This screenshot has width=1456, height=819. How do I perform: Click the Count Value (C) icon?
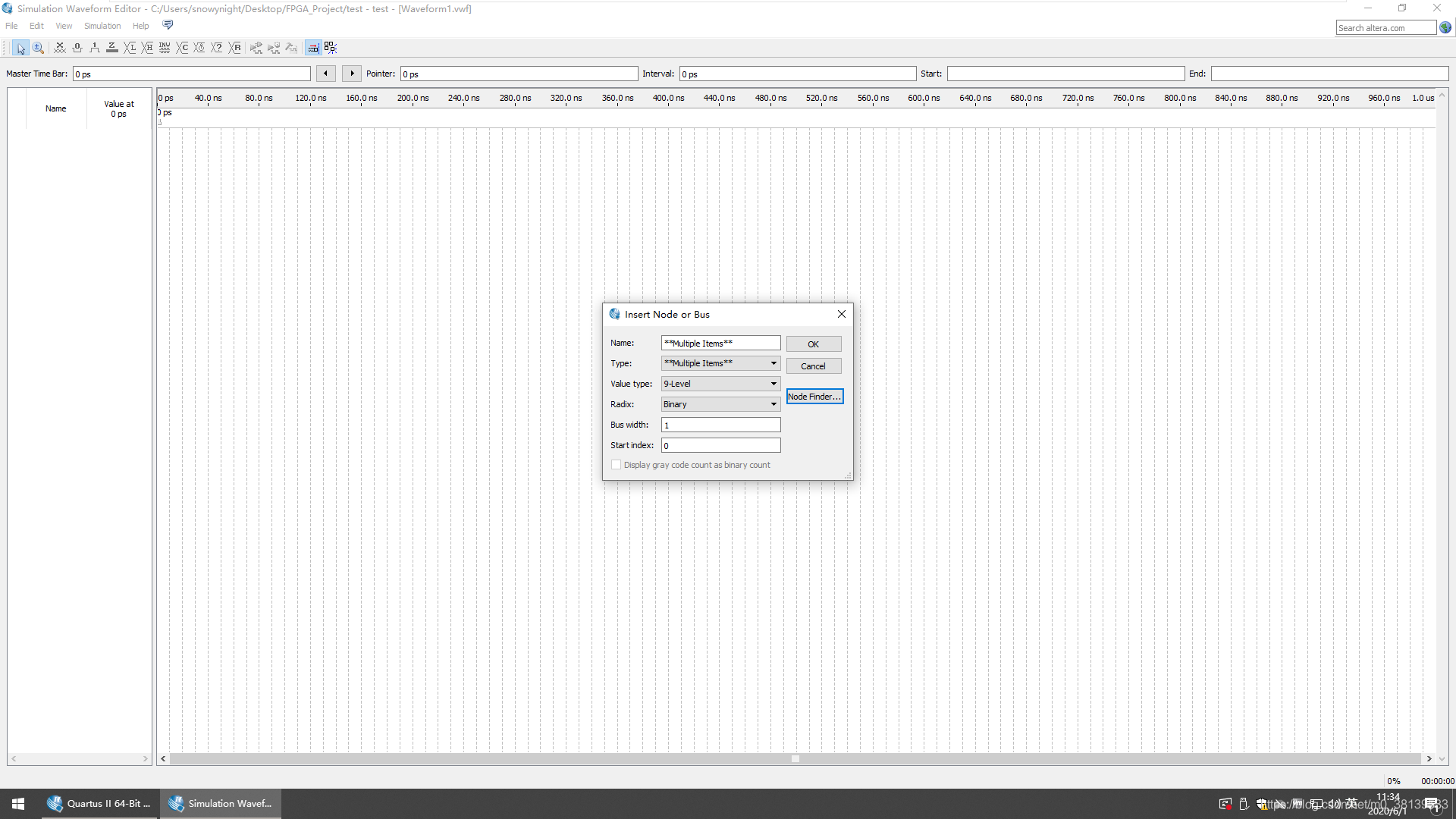click(x=183, y=48)
